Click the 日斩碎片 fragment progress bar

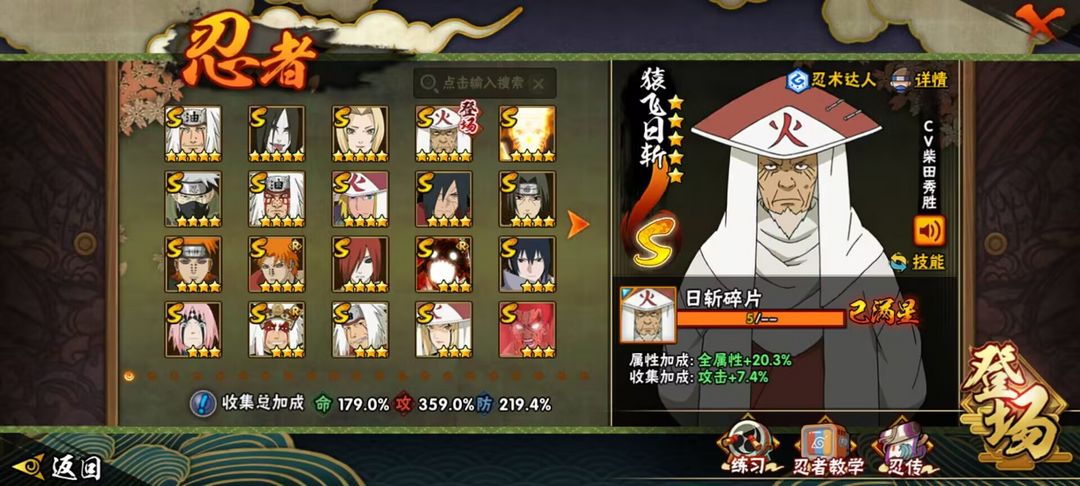pyautogui.click(x=760, y=319)
